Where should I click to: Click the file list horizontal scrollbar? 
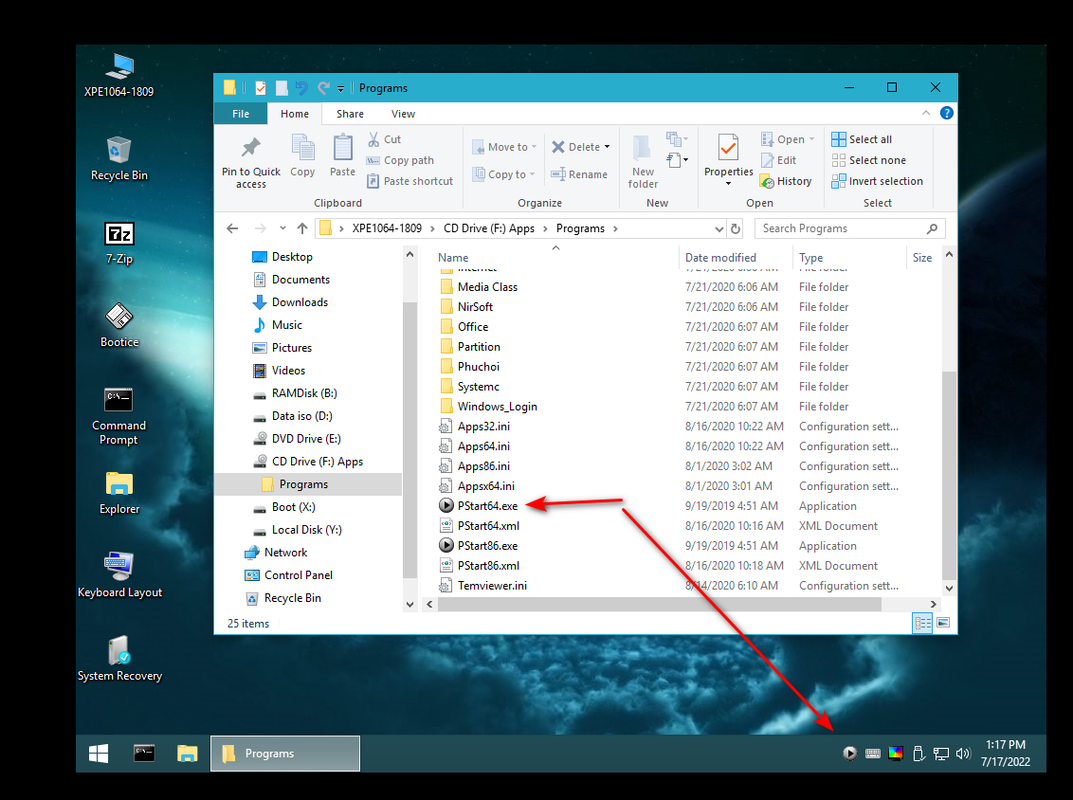[660, 604]
